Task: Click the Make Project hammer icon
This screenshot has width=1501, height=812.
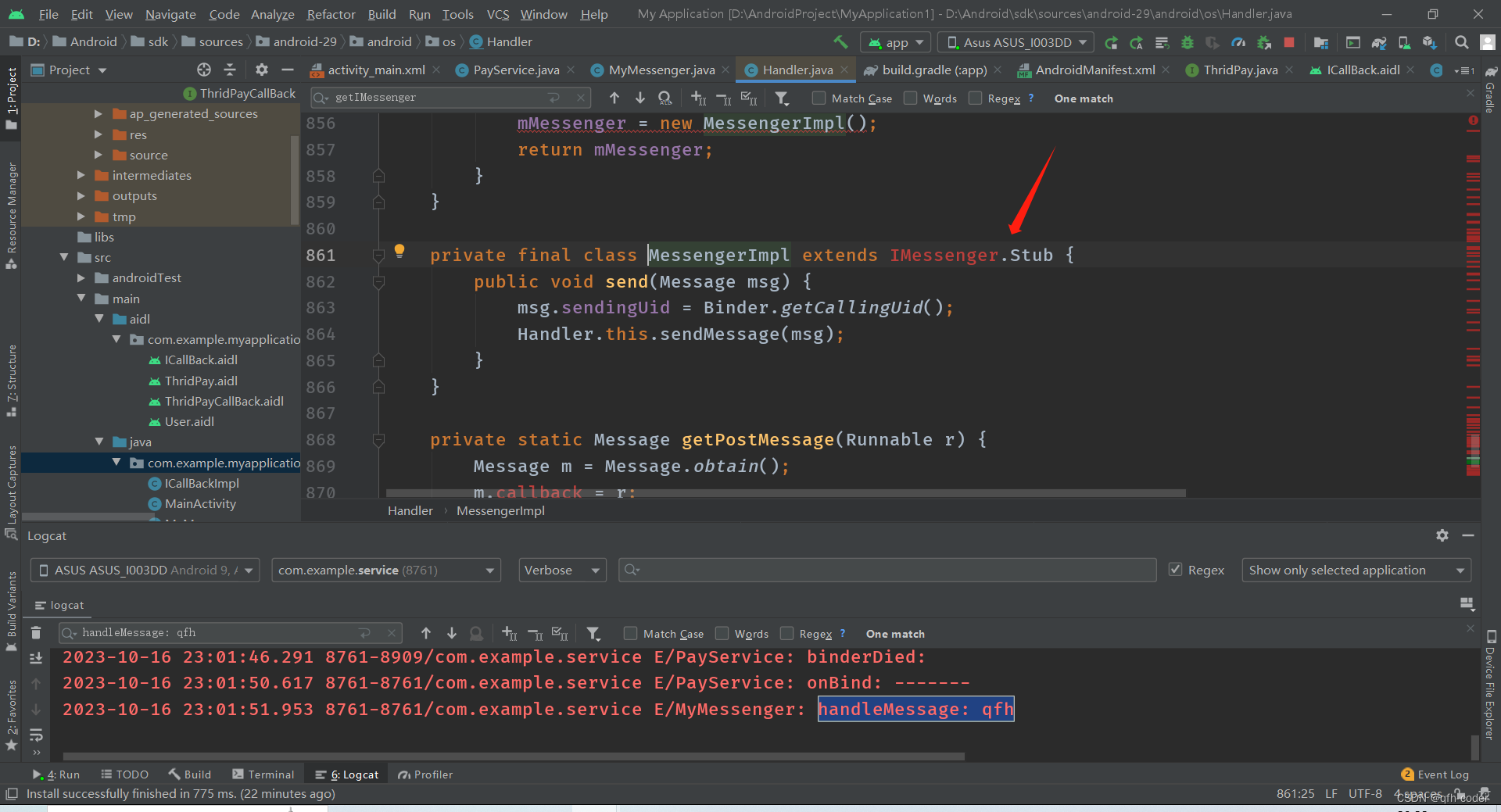Action: (x=840, y=42)
